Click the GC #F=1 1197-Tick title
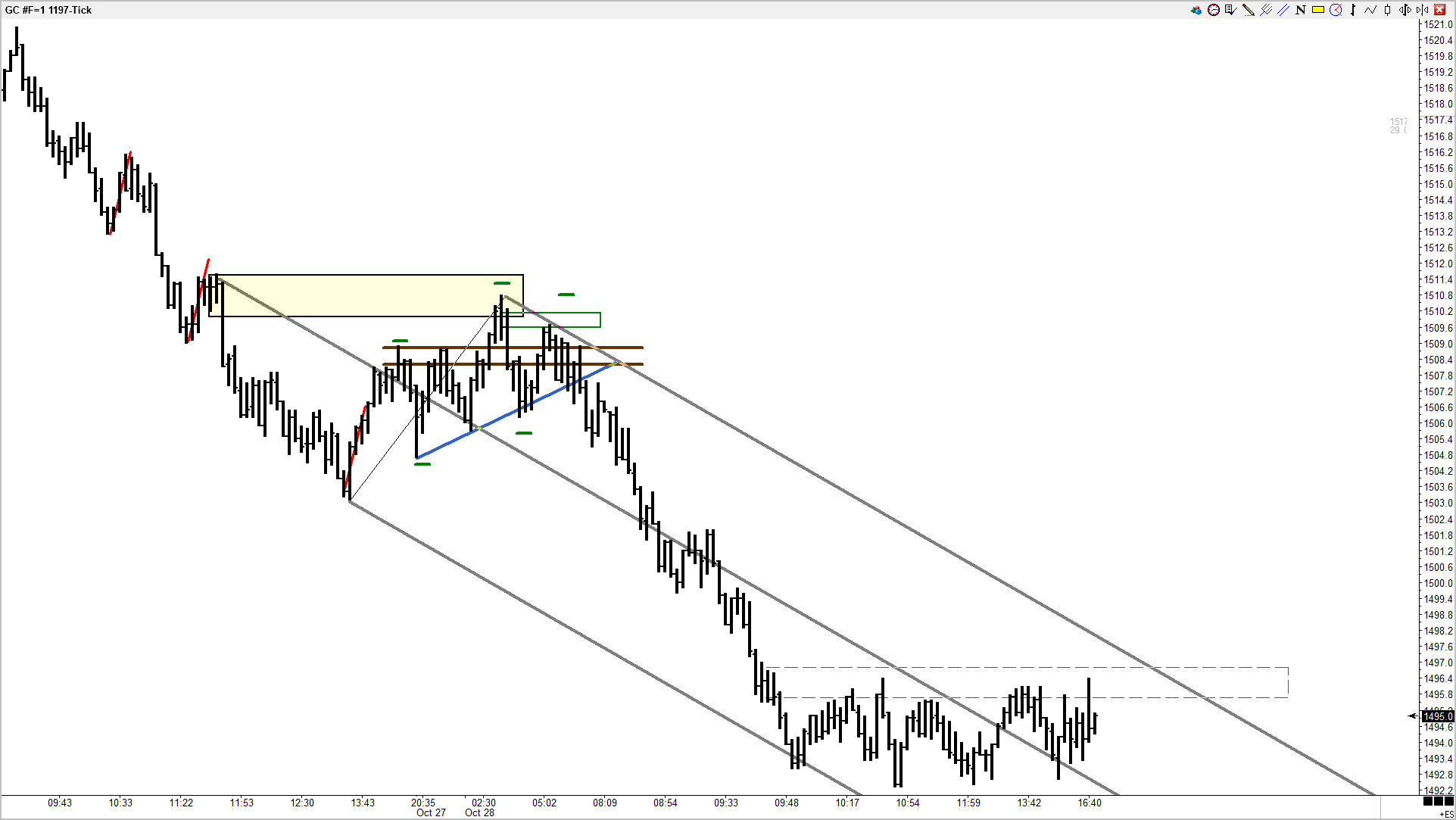Screen dimensions: 1456x820 click(48, 10)
